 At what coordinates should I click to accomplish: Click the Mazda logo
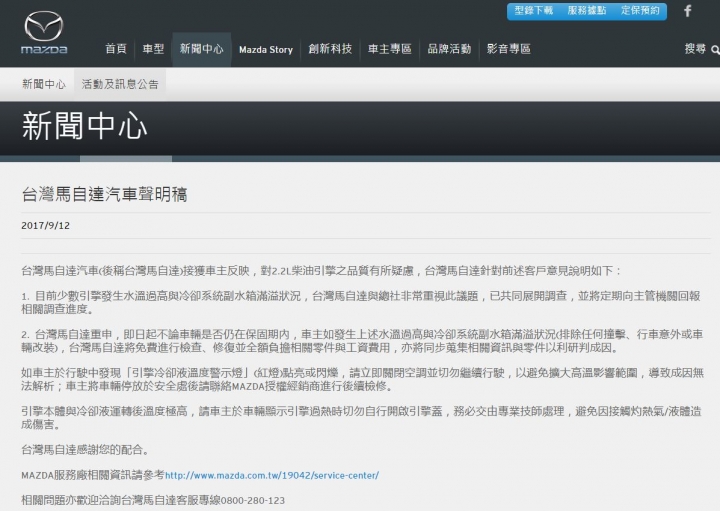tap(44, 33)
